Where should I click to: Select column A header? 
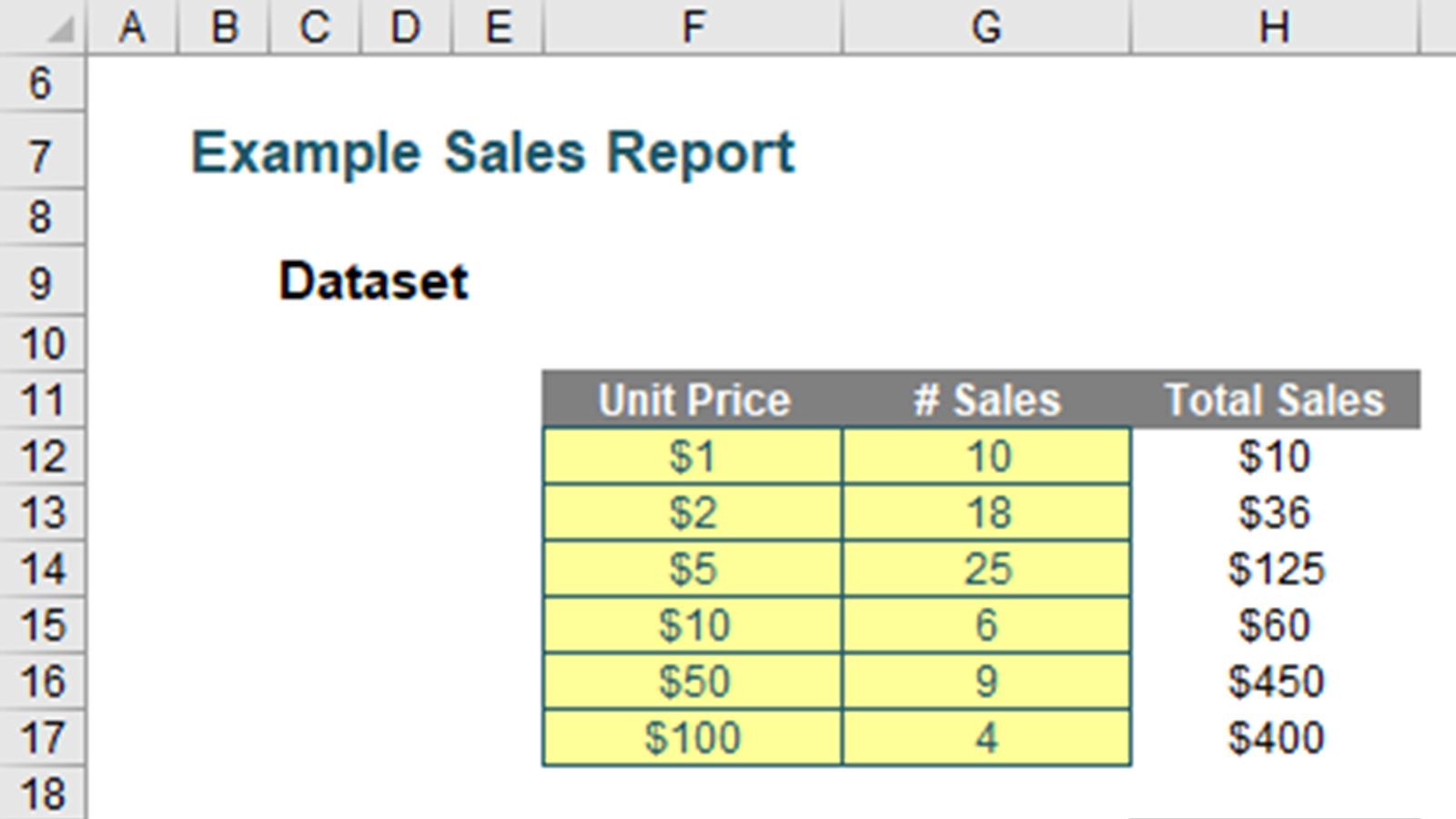(133, 27)
